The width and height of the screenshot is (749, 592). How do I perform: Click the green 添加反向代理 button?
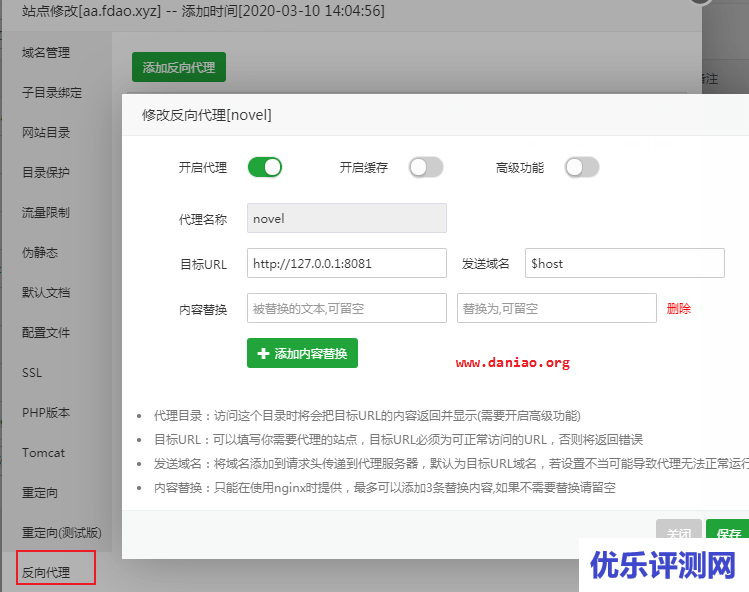point(179,67)
